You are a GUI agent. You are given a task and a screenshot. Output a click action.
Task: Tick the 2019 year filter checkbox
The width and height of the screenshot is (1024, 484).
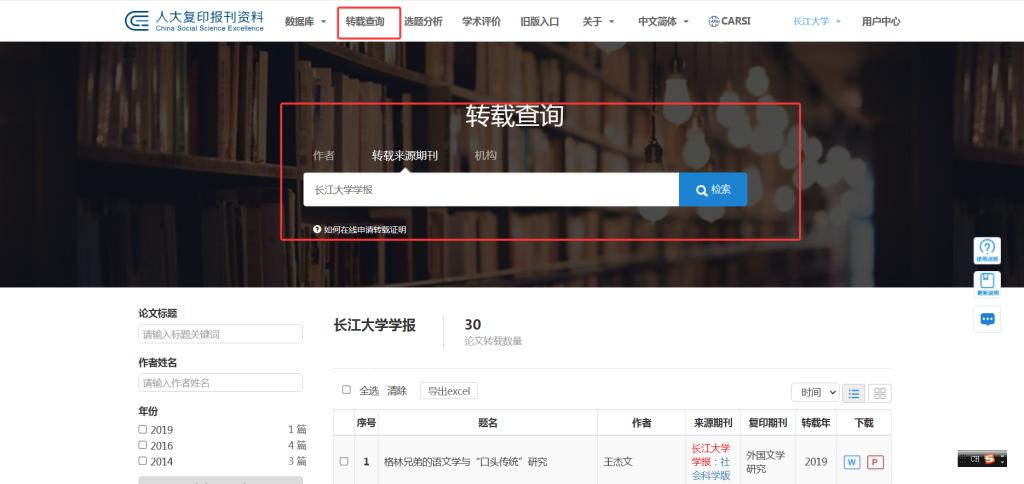coord(142,429)
